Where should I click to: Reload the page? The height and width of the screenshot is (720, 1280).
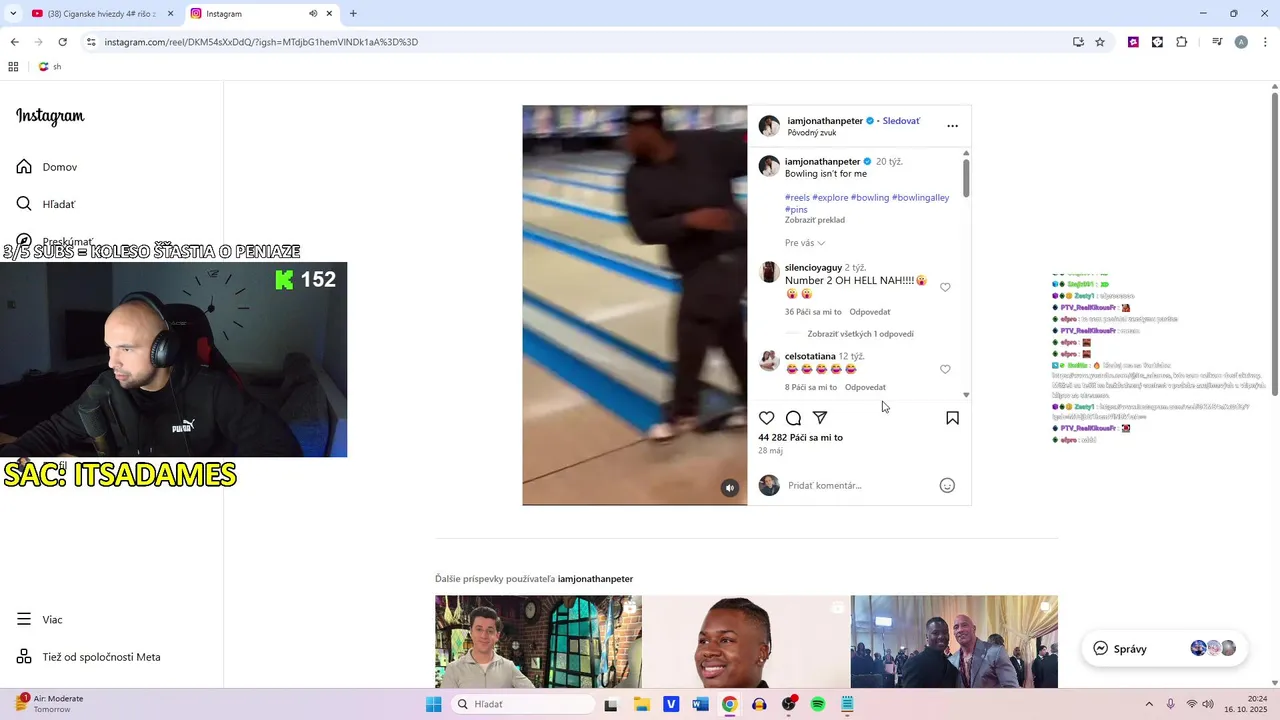tap(62, 42)
